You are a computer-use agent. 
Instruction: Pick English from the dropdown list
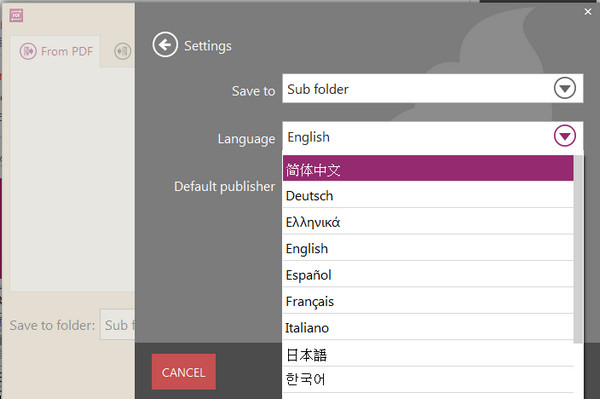click(428, 248)
